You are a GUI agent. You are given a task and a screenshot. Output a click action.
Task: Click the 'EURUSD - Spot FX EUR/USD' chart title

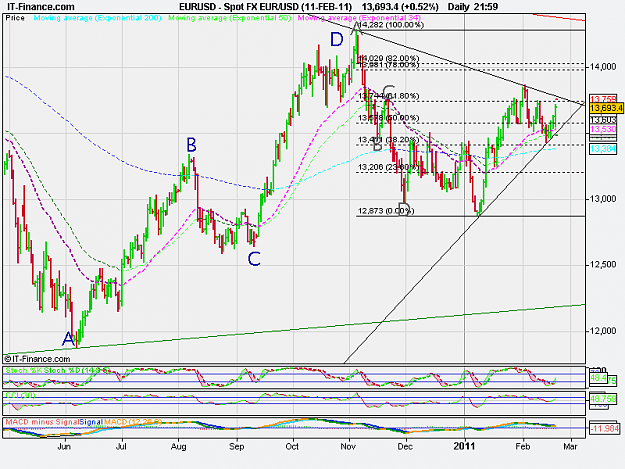[x=240, y=7]
